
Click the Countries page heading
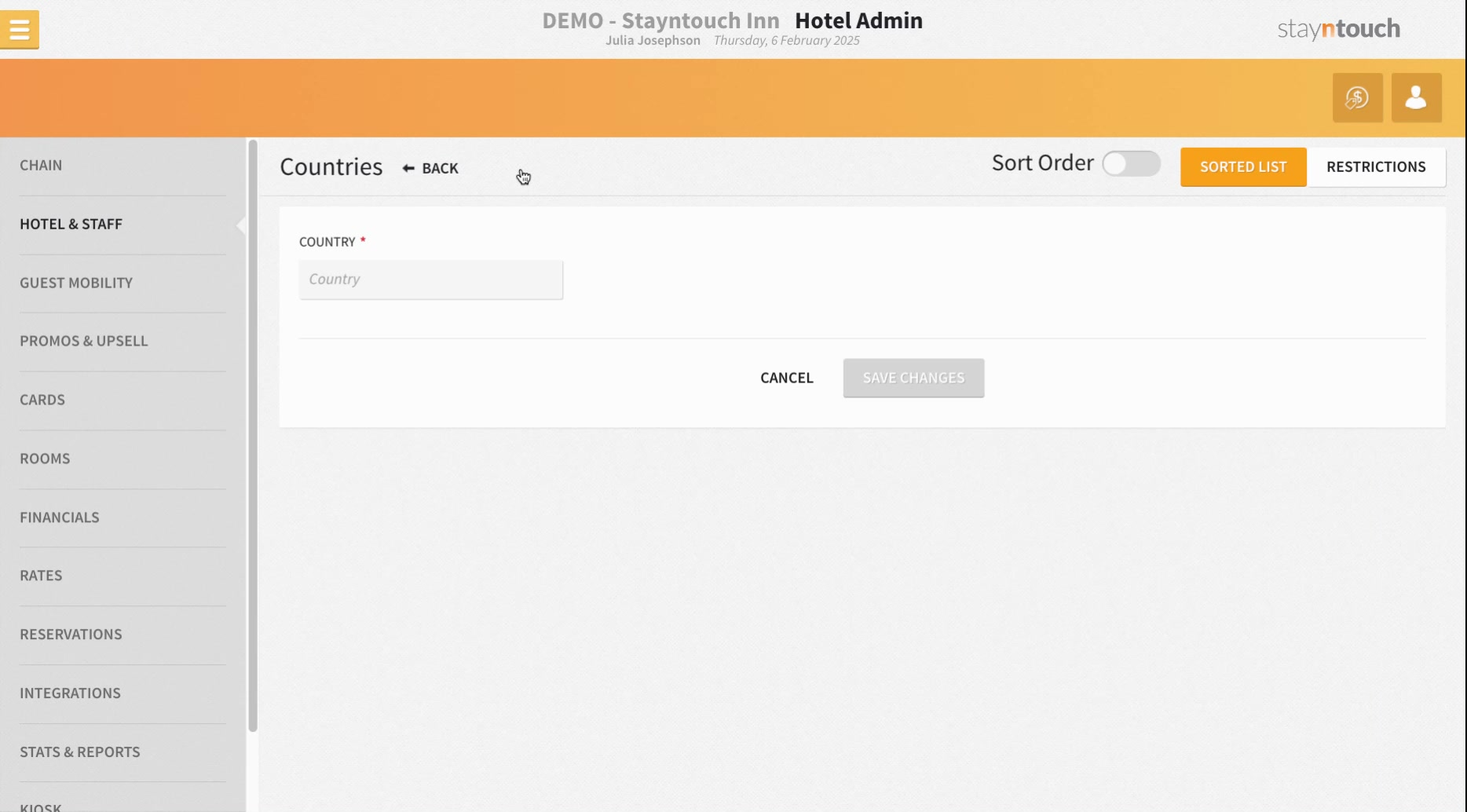pyautogui.click(x=331, y=166)
